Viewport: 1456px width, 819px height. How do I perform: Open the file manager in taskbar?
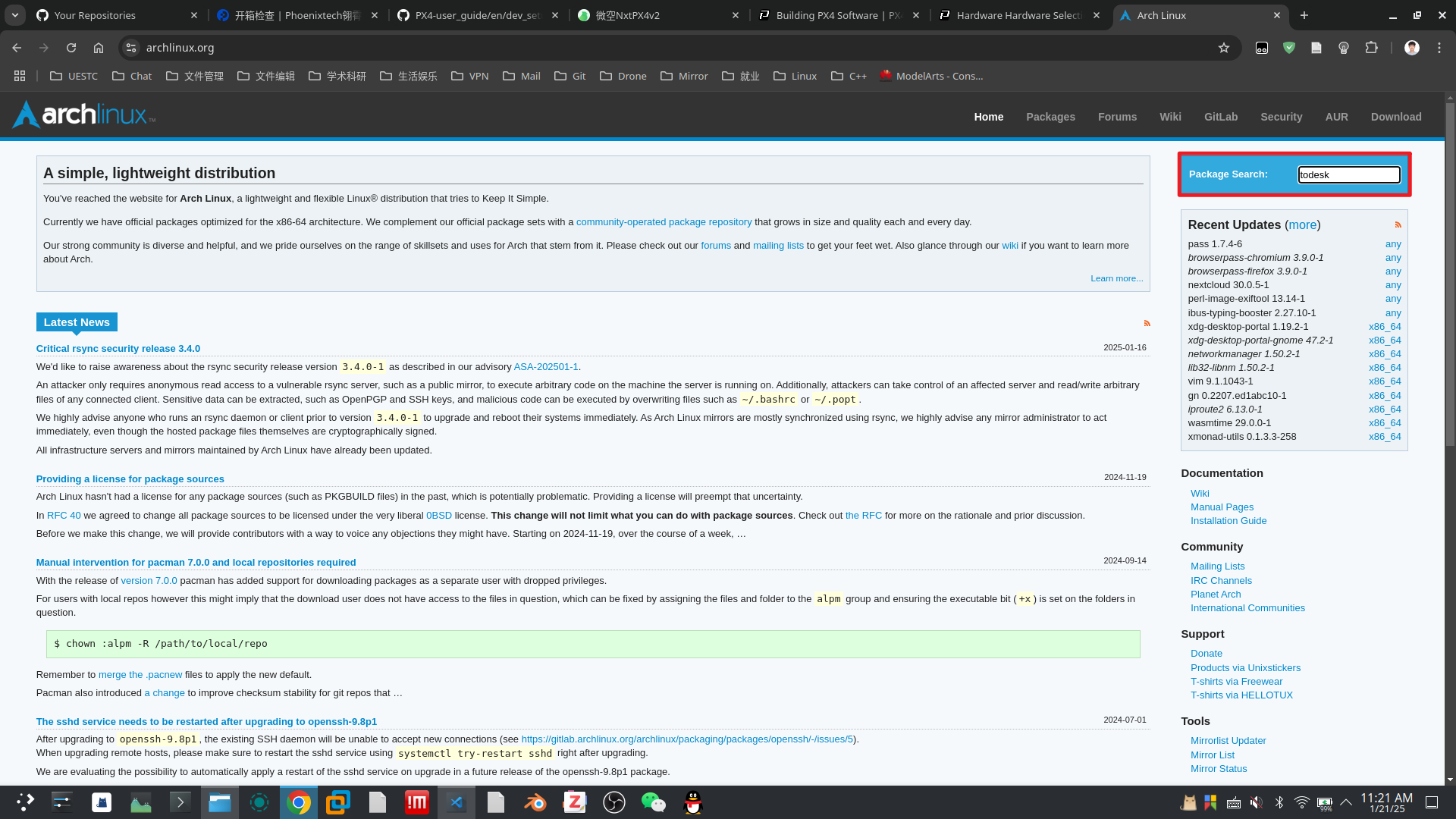tap(220, 802)
